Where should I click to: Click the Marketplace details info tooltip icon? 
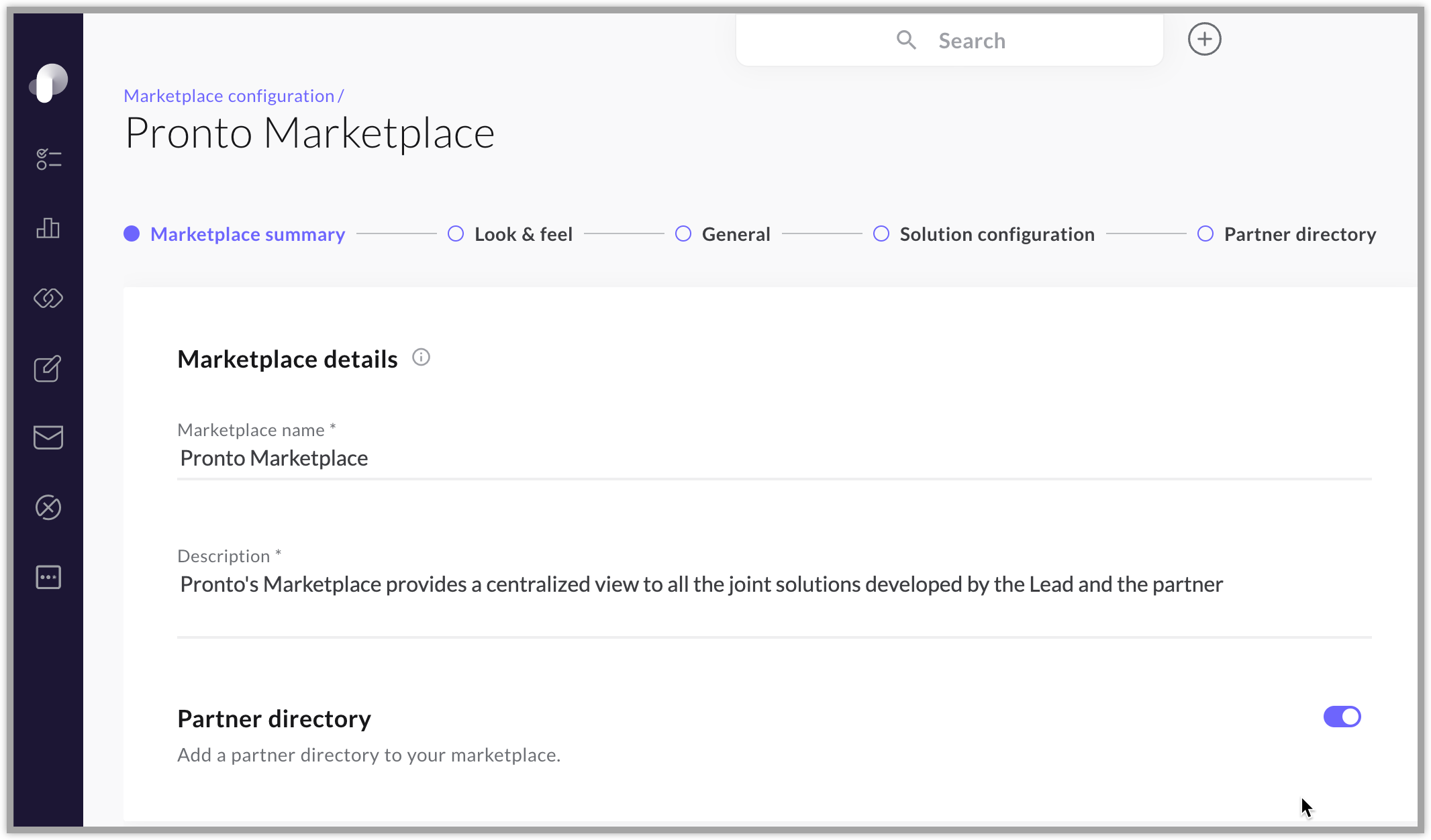click(x=422, y=357)
